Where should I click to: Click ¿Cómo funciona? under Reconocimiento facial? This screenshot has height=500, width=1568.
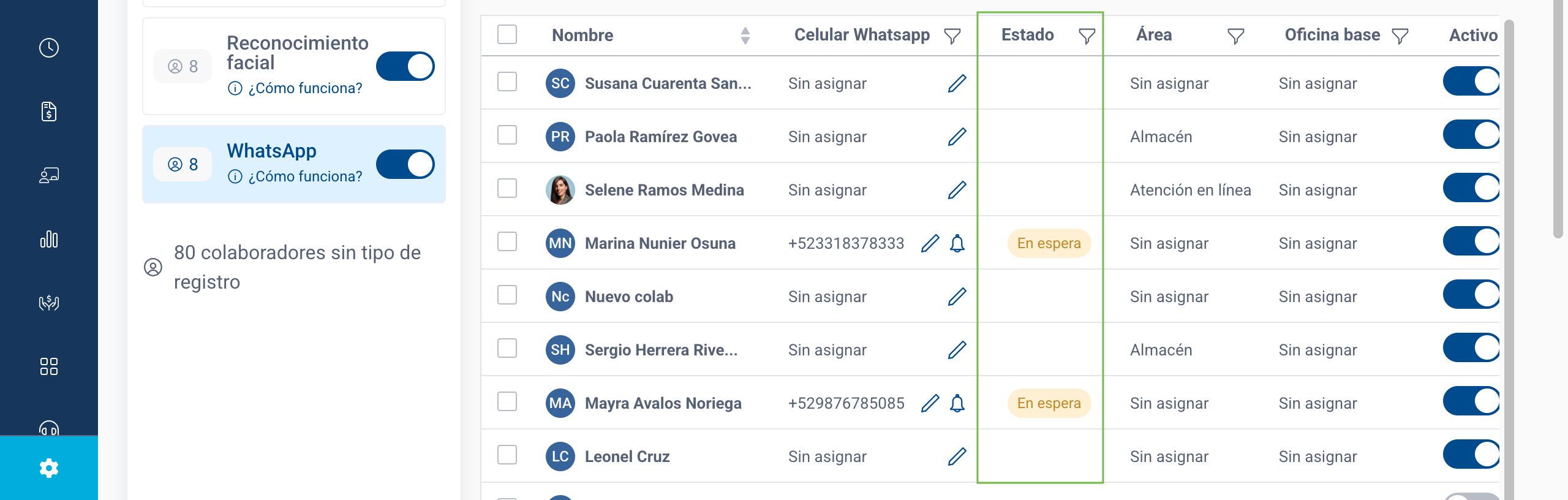click(305, 88)
